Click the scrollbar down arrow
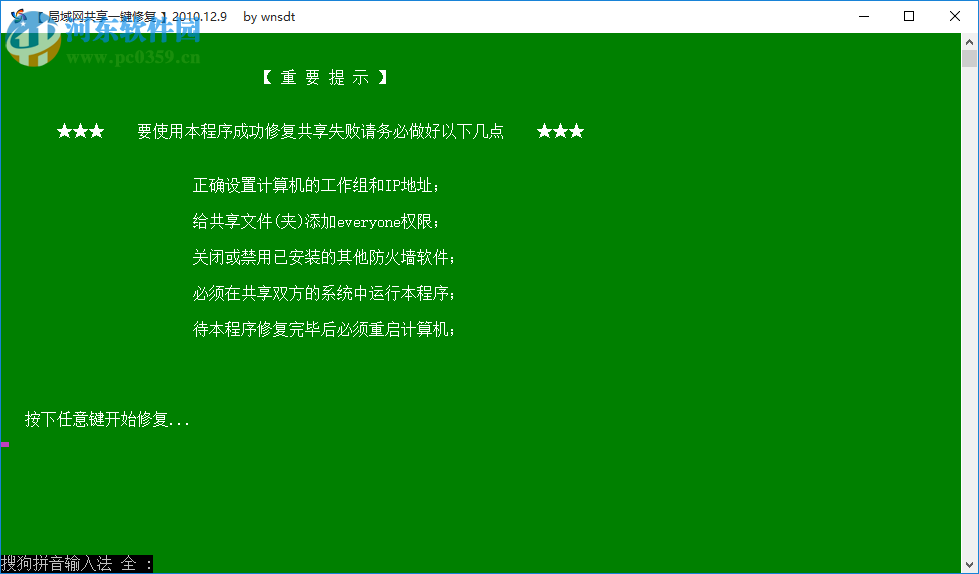This screenshot has width=979, height=574. [x=969, y=565]
